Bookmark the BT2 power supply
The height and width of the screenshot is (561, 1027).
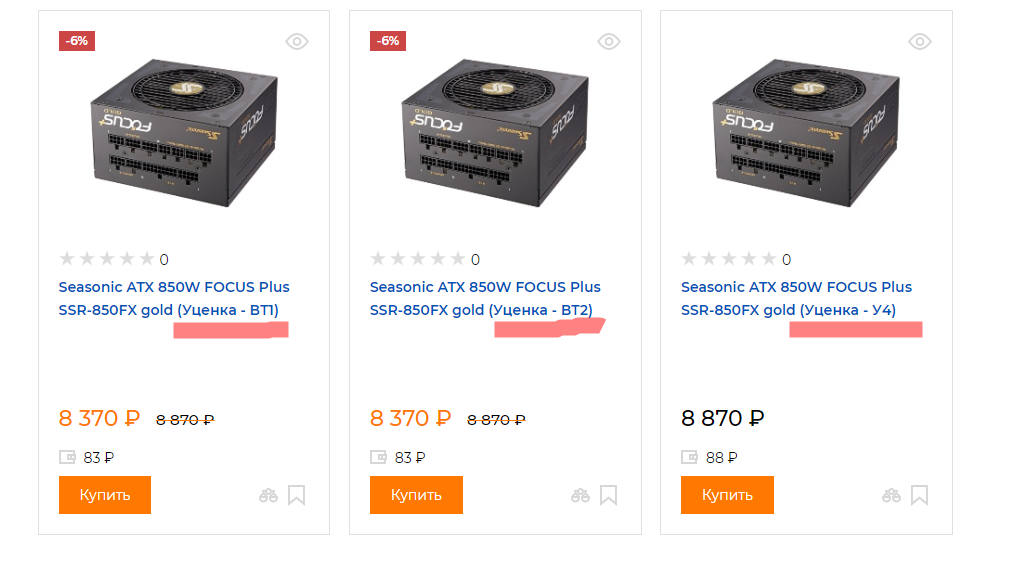[x=608, y=495]
